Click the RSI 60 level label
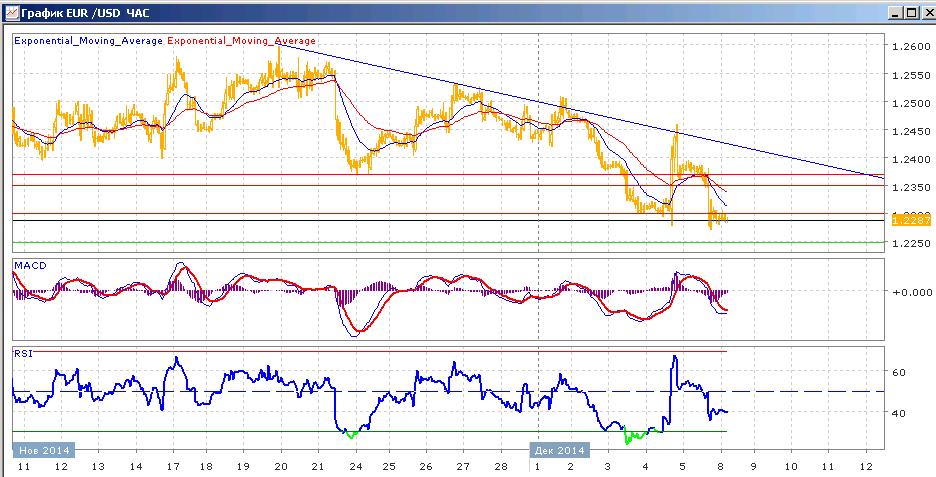Screen dimensions: 936x477 899,372
